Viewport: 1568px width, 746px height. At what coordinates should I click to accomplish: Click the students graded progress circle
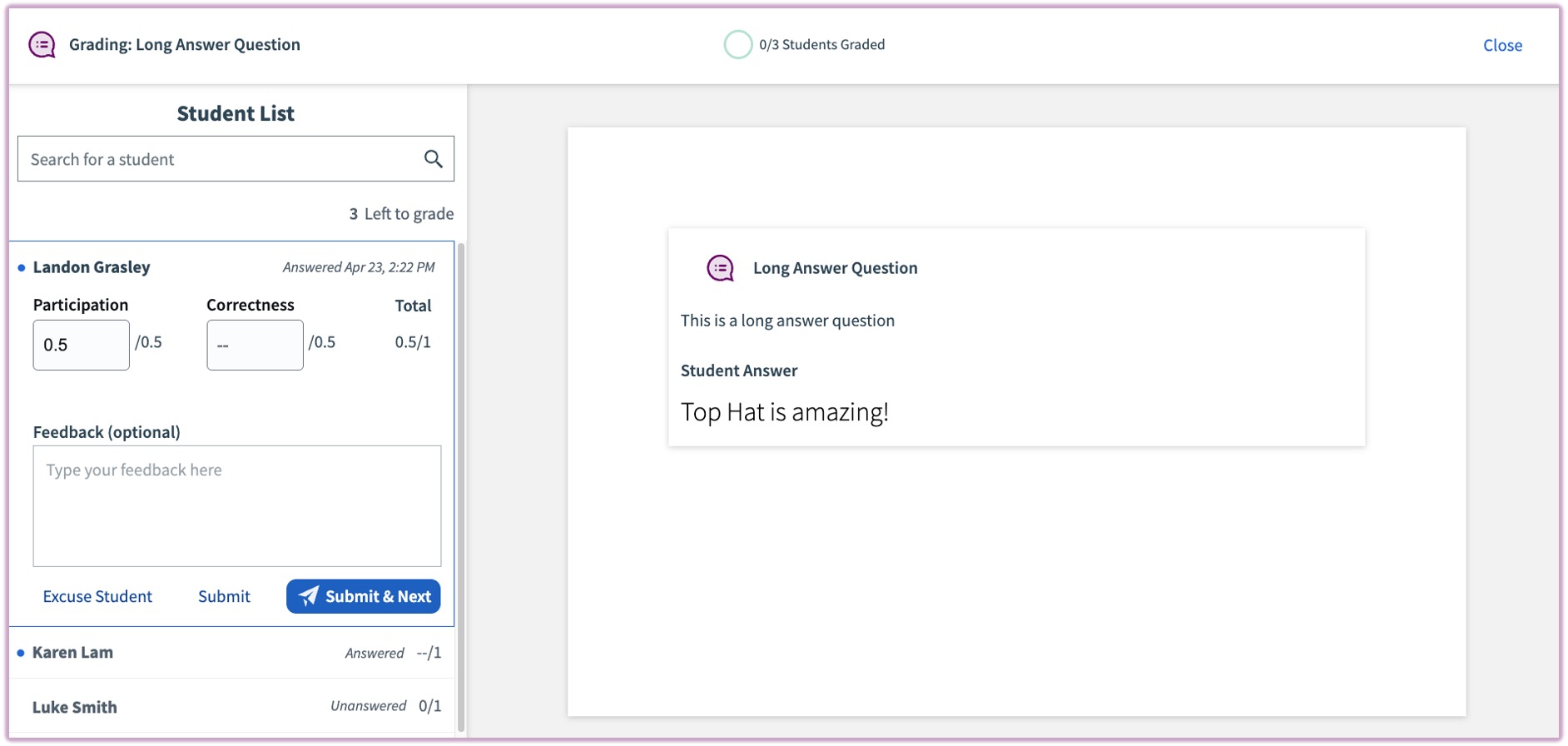pos(737,45)
